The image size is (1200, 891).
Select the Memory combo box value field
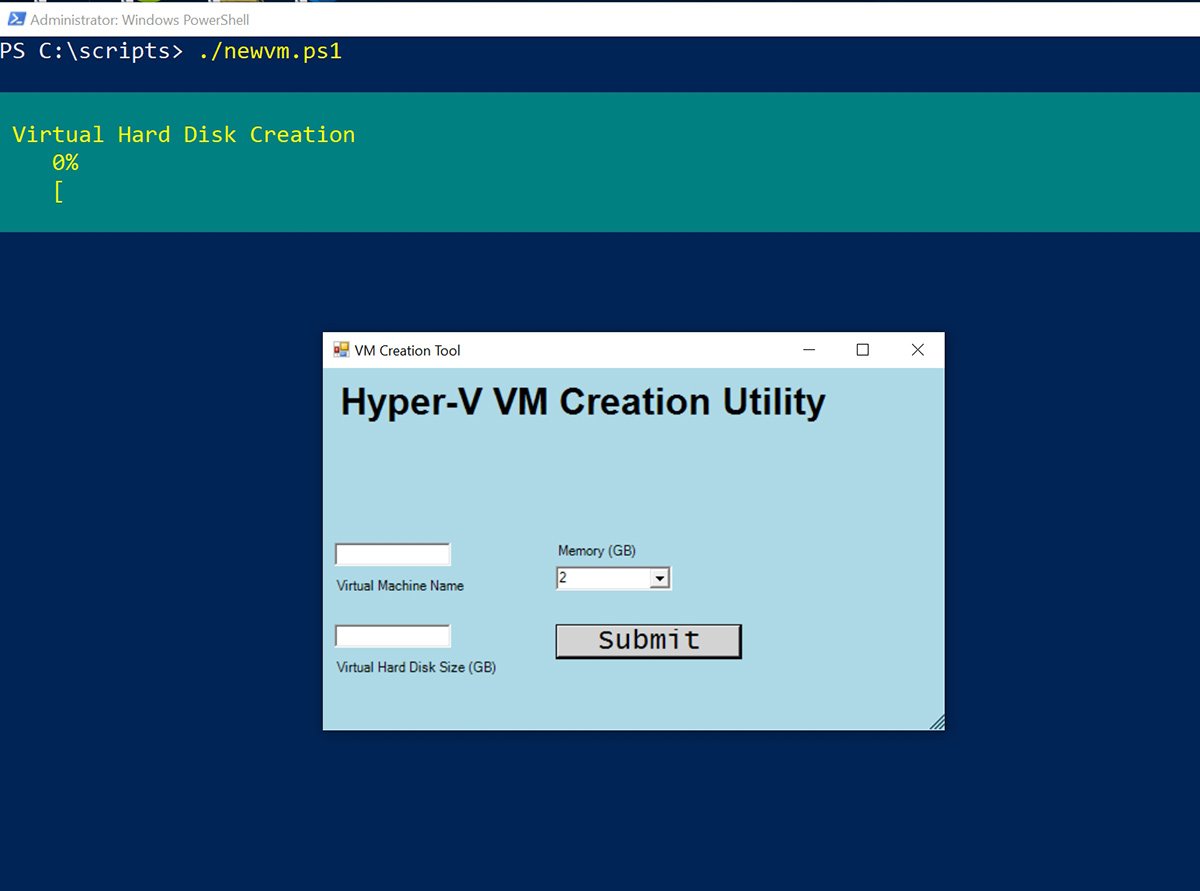(602, 578)
